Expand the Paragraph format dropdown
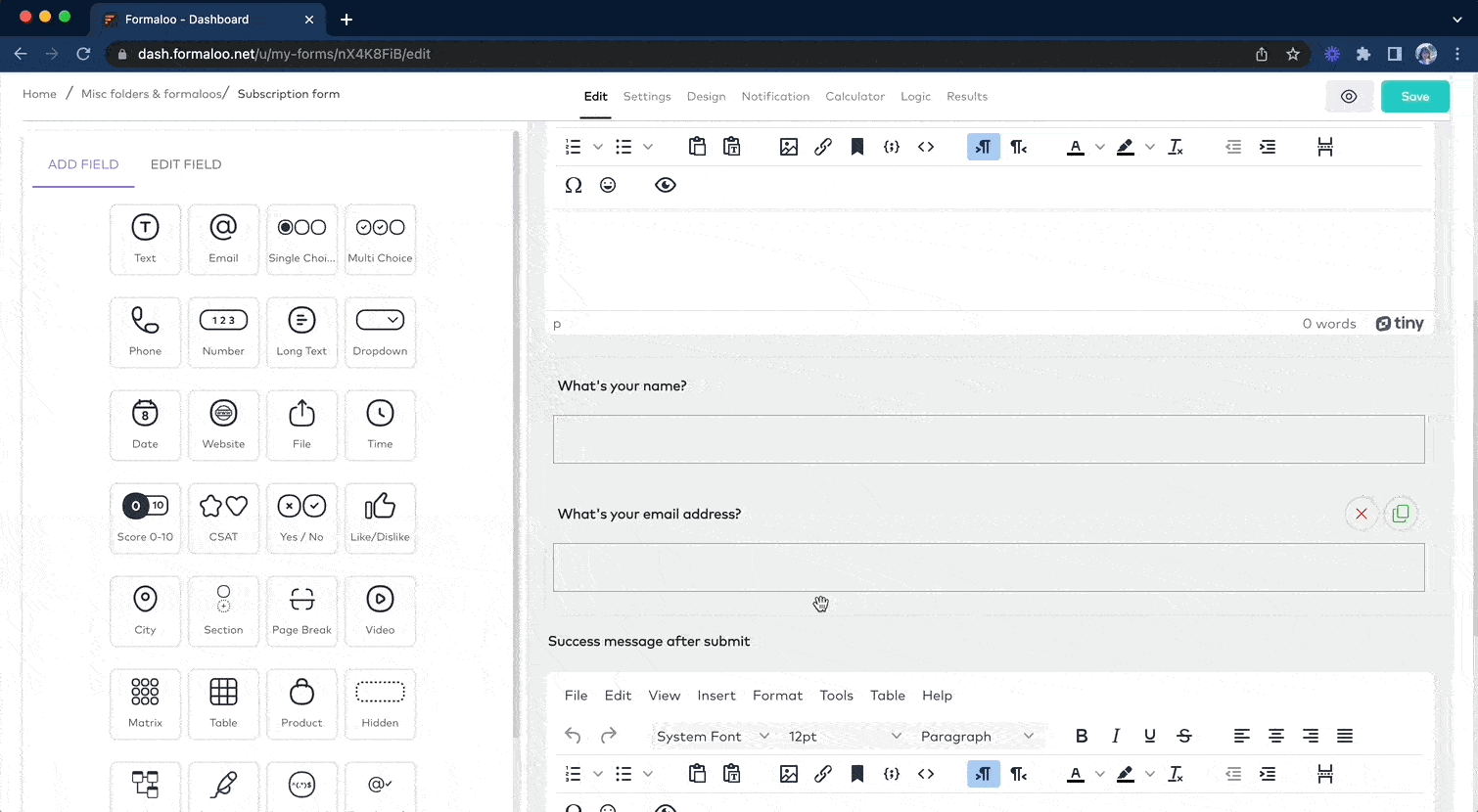This screenshot has width=1478, height=812. [976, 736]
